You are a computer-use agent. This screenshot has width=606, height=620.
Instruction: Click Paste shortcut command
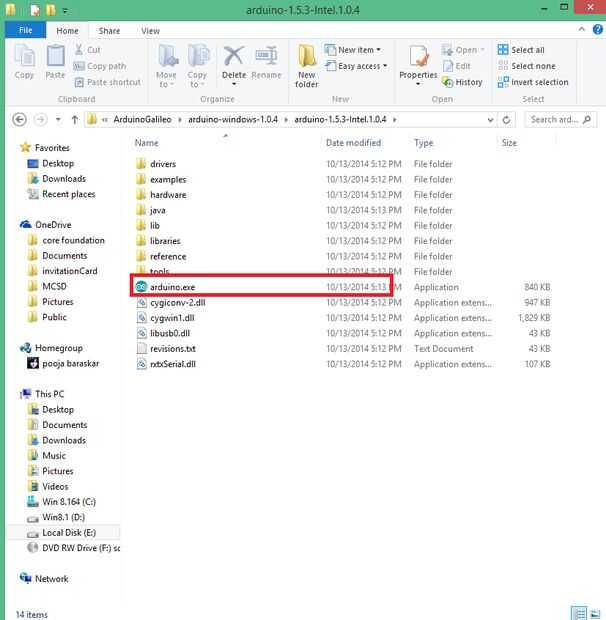(108, 82)
